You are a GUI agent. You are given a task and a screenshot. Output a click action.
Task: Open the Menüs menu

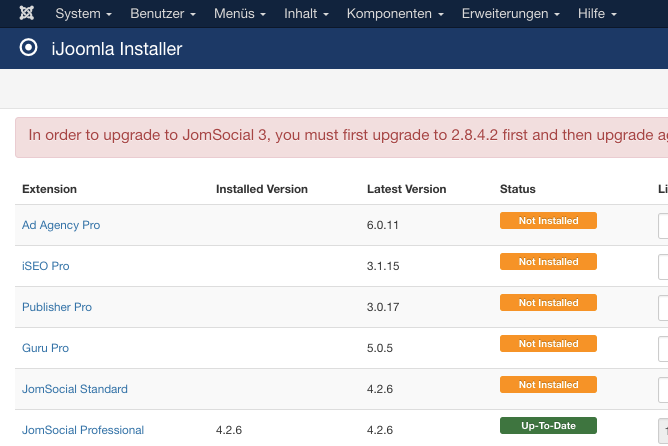tap(240, 14)
